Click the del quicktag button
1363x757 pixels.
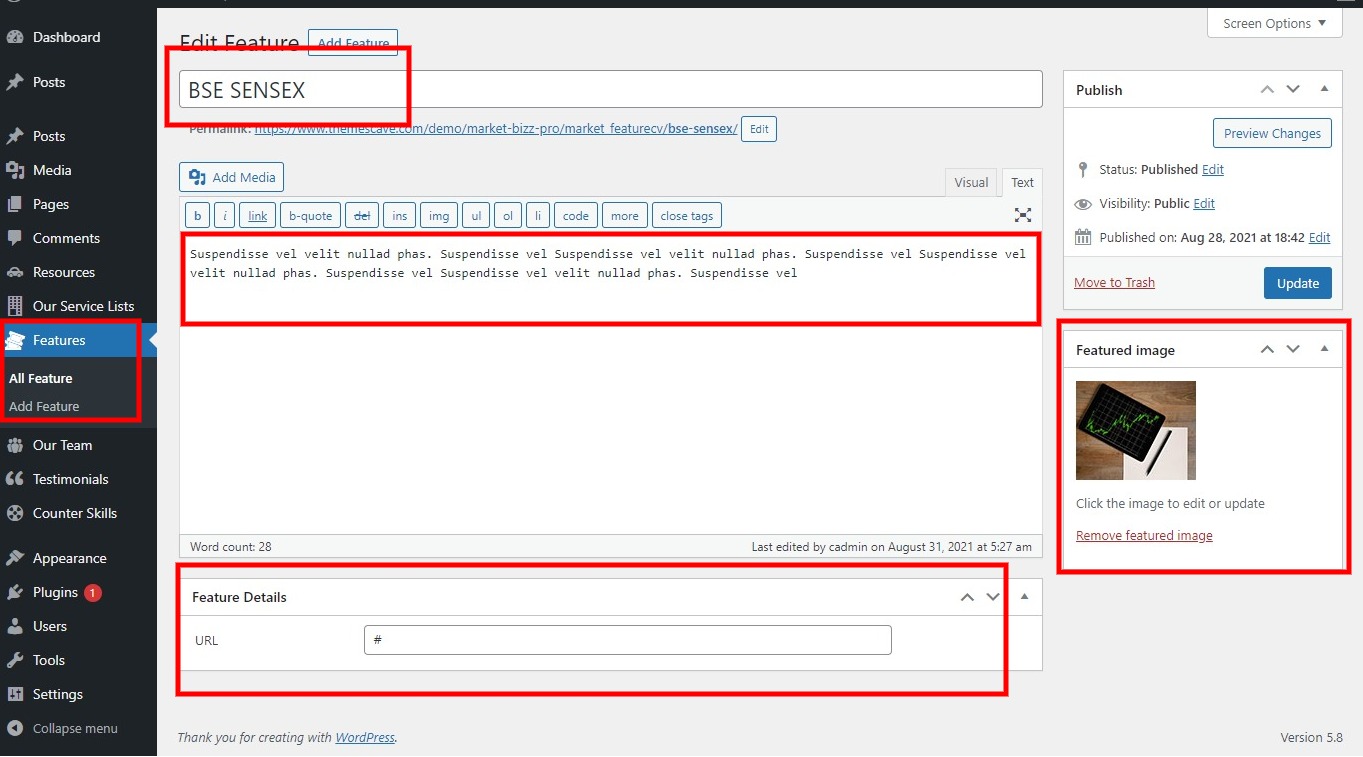[x=362, y=215]
